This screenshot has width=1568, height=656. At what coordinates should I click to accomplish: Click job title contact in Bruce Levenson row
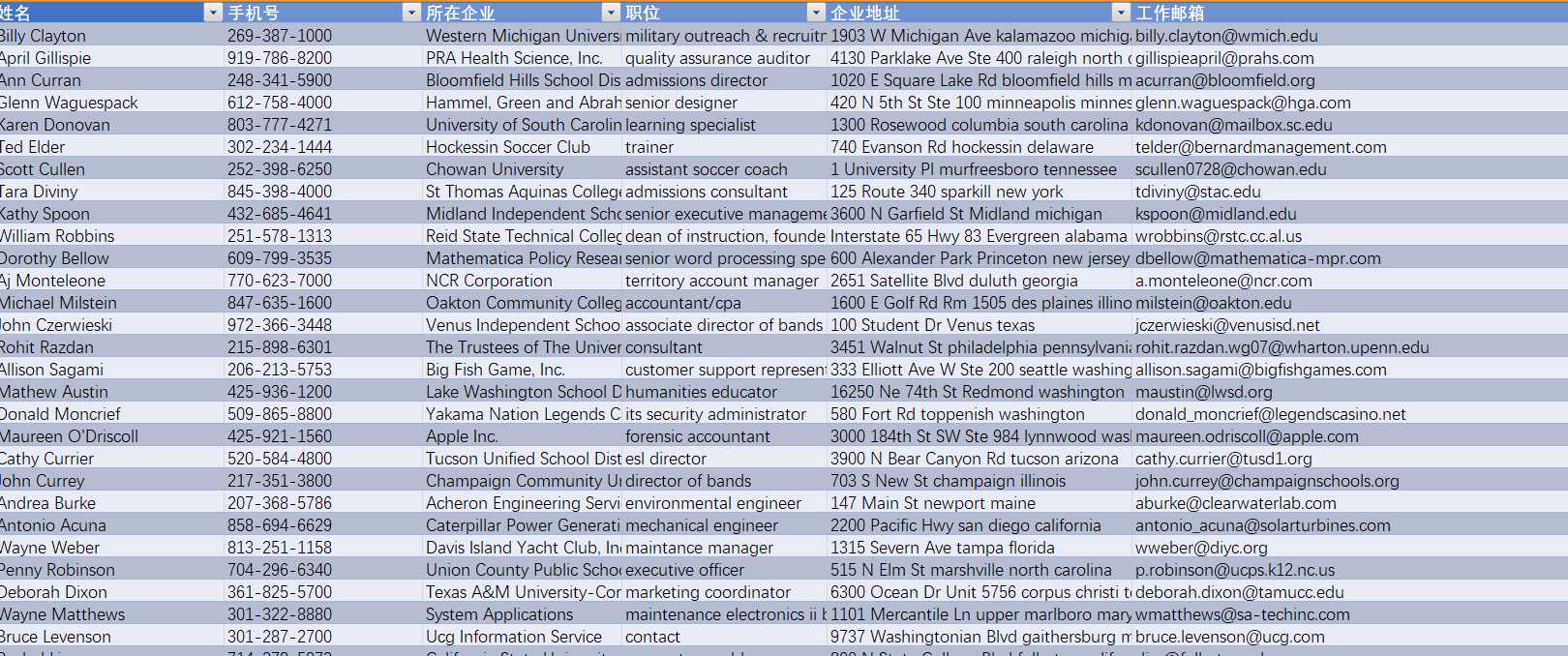click(652, 637)
